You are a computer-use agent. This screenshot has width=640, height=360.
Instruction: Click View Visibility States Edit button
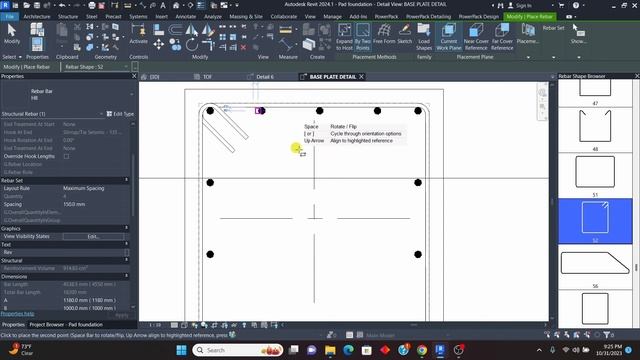coord(93,236)
